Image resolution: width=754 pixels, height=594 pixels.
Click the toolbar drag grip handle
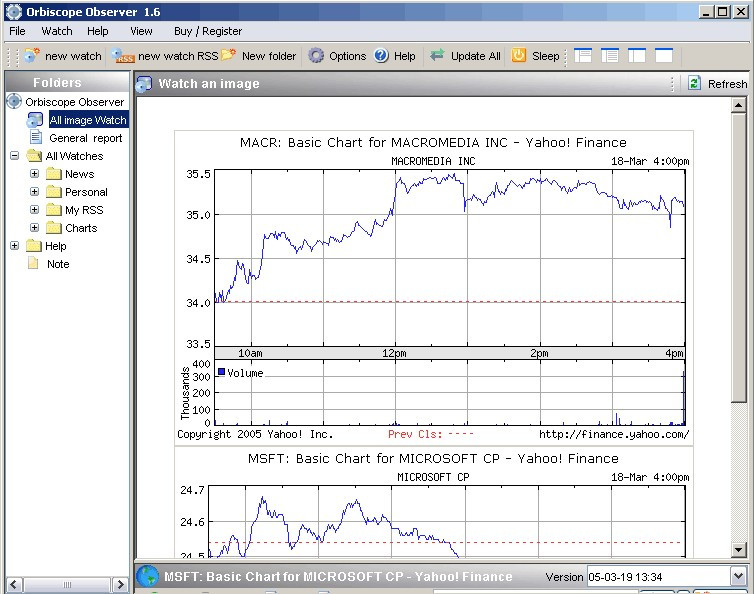coord(13,56)
